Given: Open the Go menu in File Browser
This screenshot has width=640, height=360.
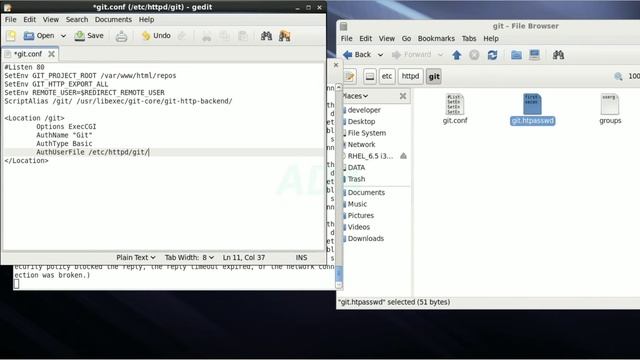Looking at the screenshot, I should (x=406, y=38).
